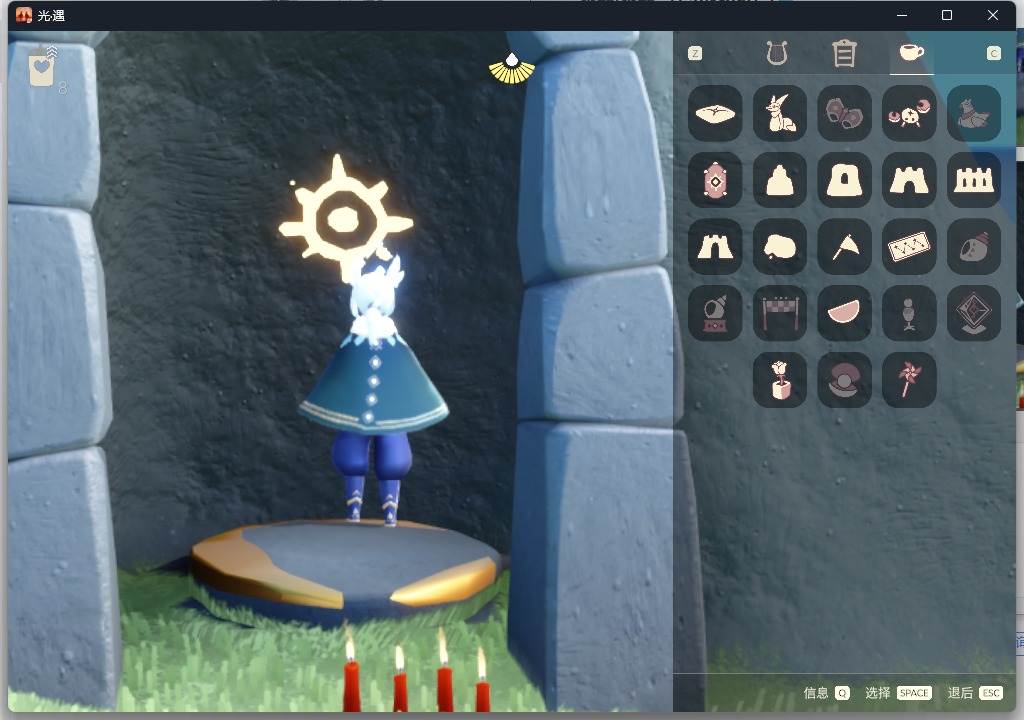Select the watermelon slice prop
The image size is (1024, 720).
pyautogui.click(x=844, y=313)
